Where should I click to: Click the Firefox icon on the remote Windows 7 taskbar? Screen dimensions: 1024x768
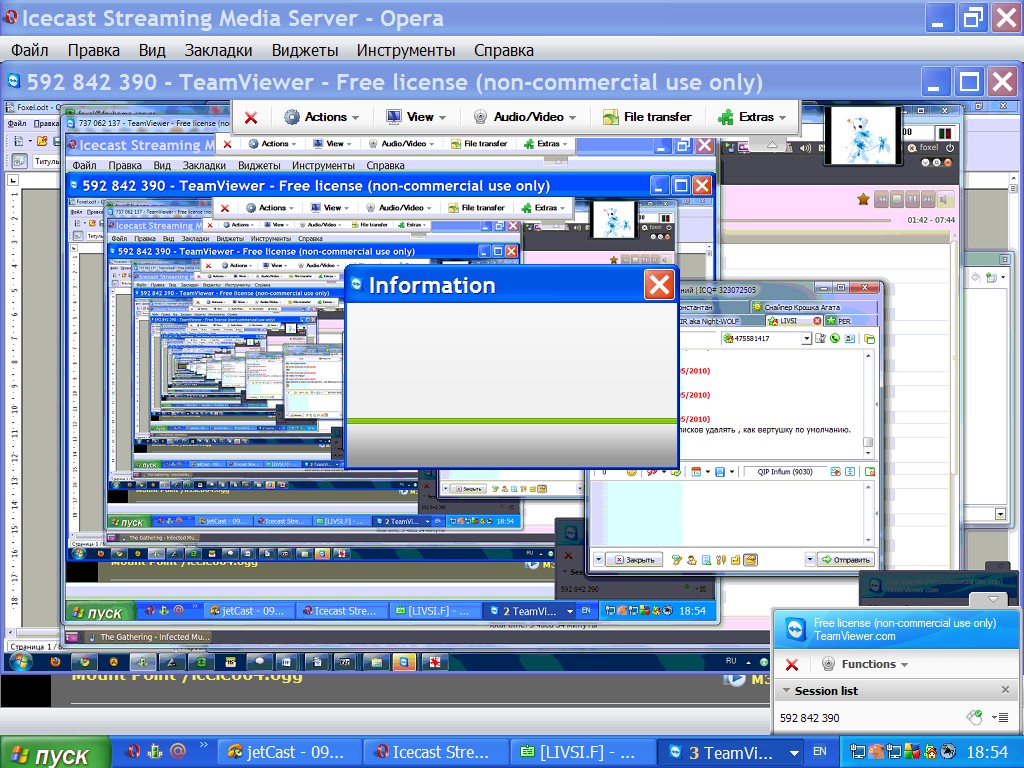click(x=55, y=662)
